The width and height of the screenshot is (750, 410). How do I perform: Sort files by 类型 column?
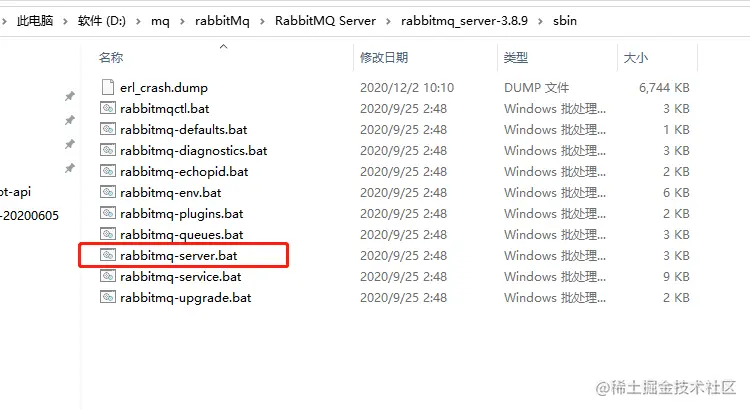(516, 57)
